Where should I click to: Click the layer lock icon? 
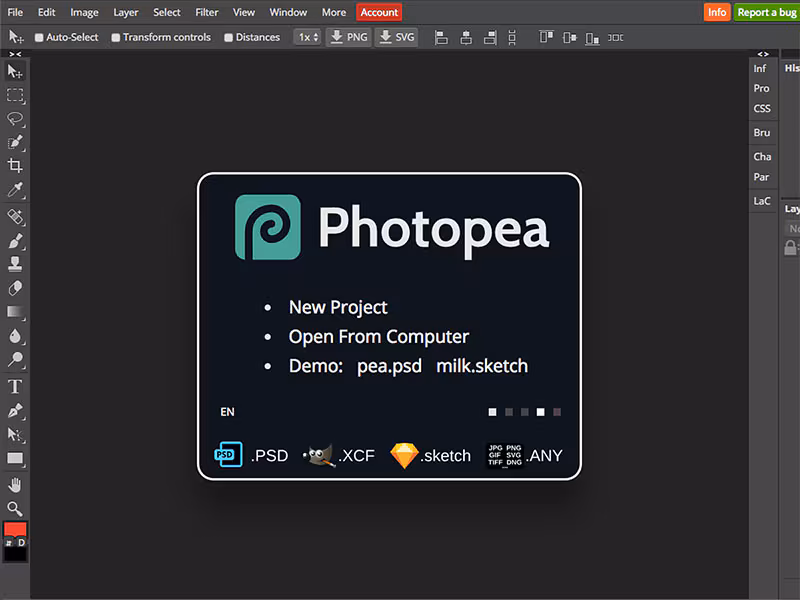790,247
